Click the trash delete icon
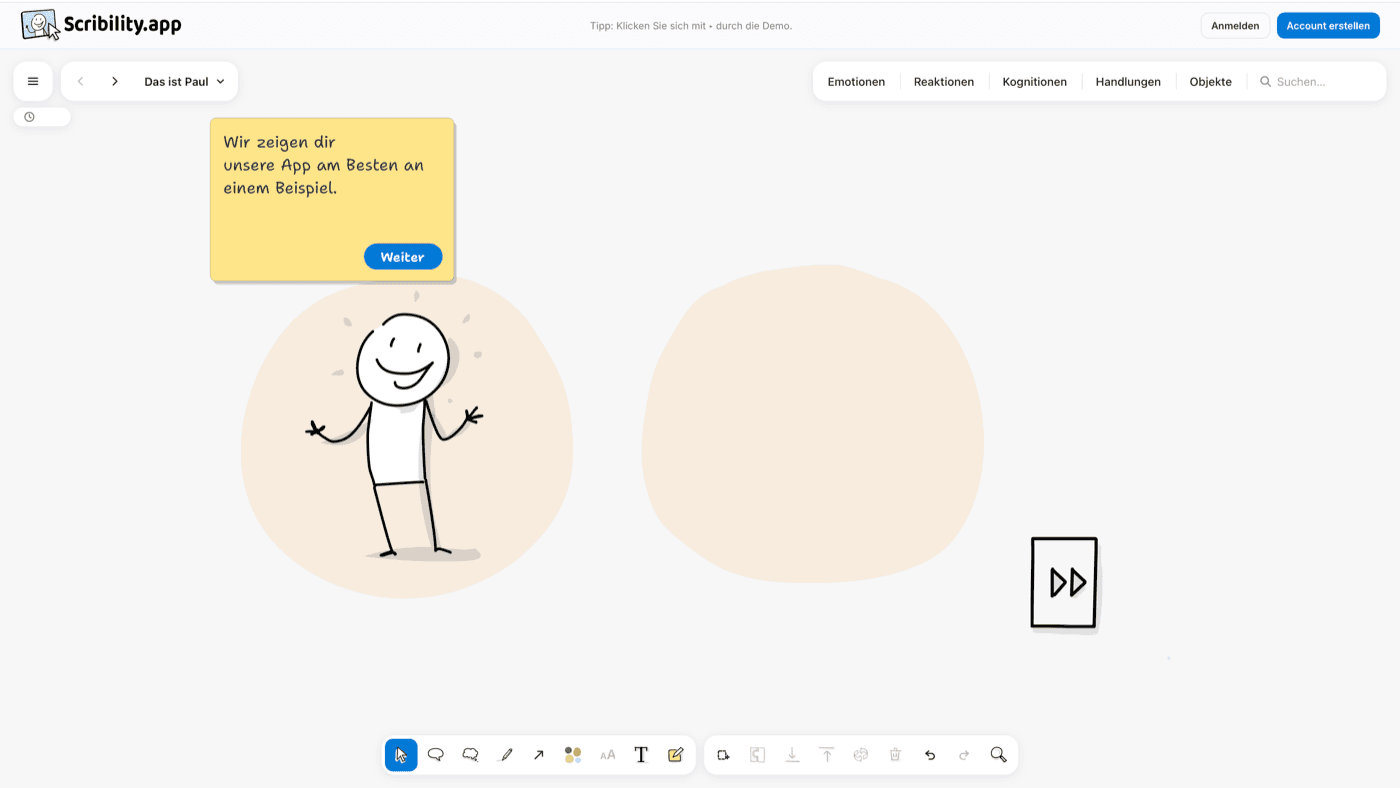 [x=895, y=755]
